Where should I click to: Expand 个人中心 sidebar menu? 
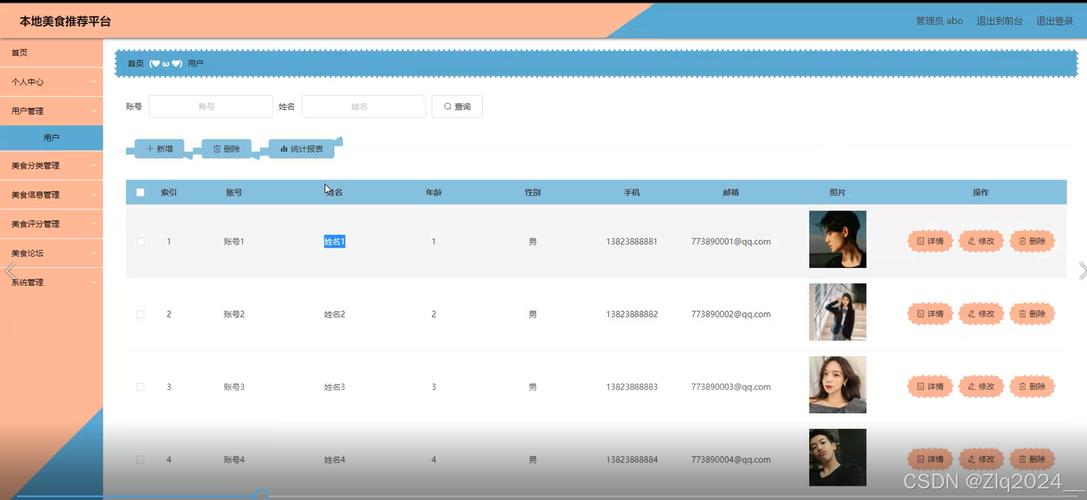click(x=51, y=82)
